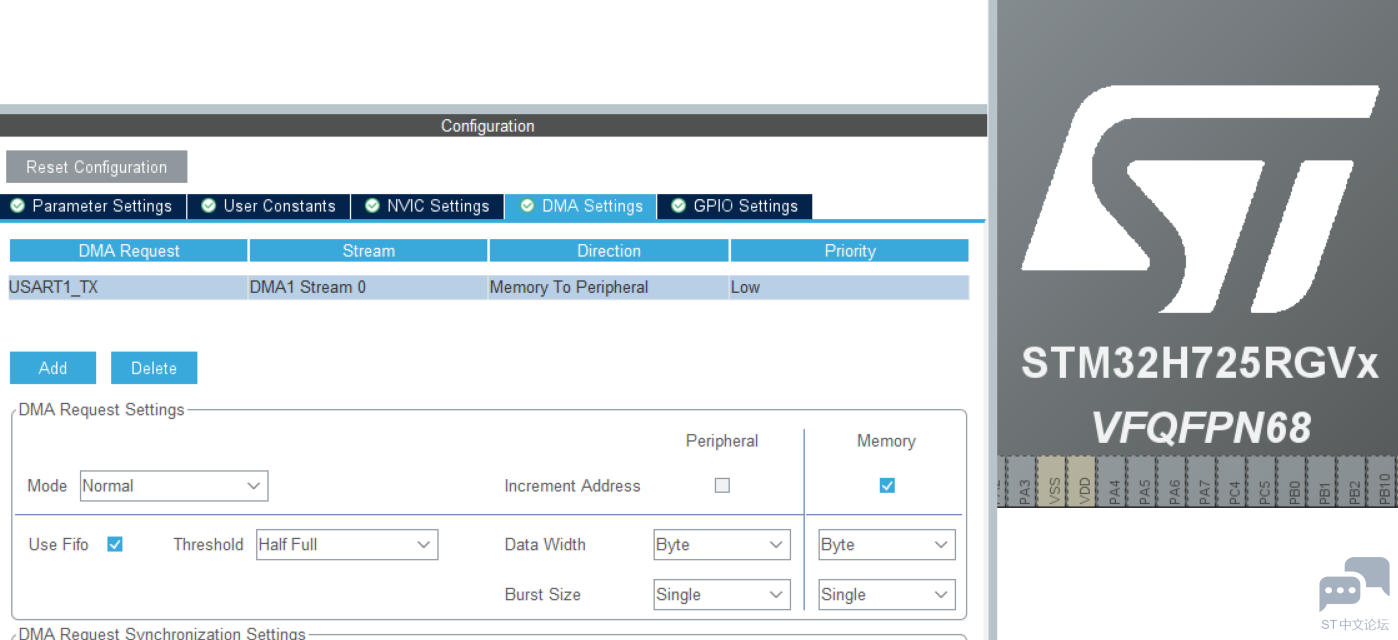This screenshot has width=1398, height=640.
Task: Toggle the Peripheral increment address checkbox
Action: (722, 485)
